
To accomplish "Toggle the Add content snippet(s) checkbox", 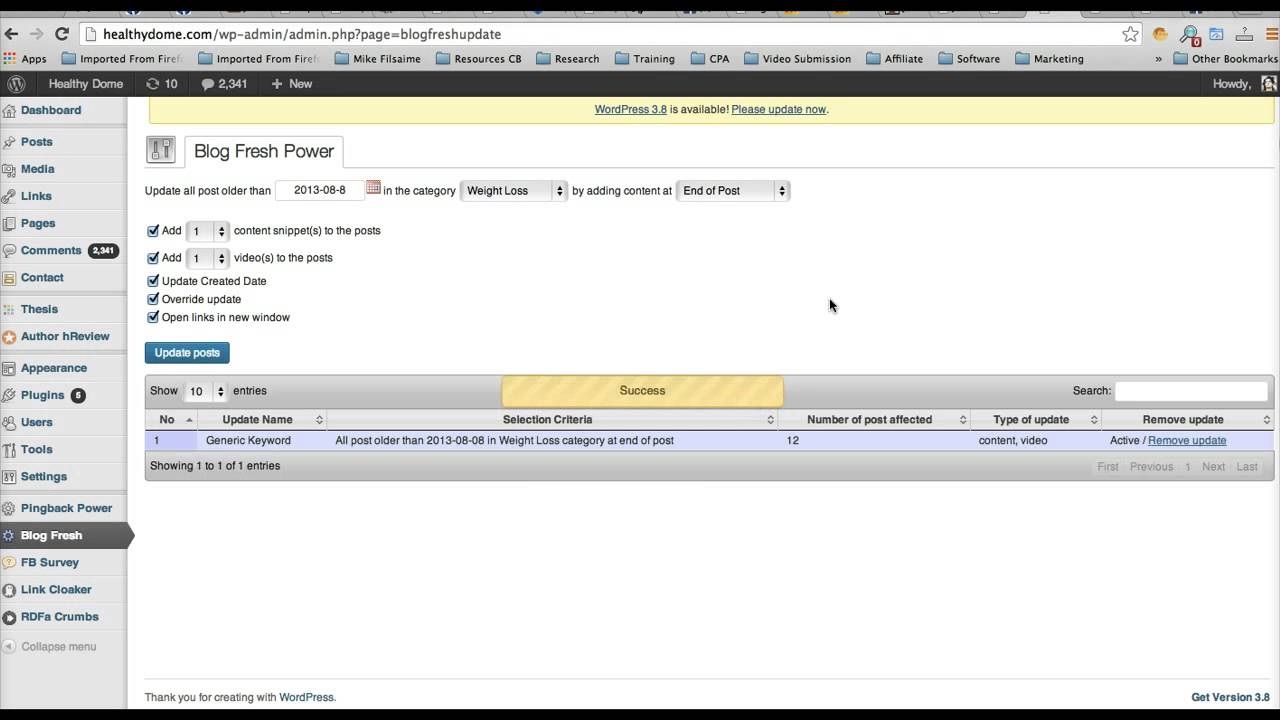I will 153,230.
